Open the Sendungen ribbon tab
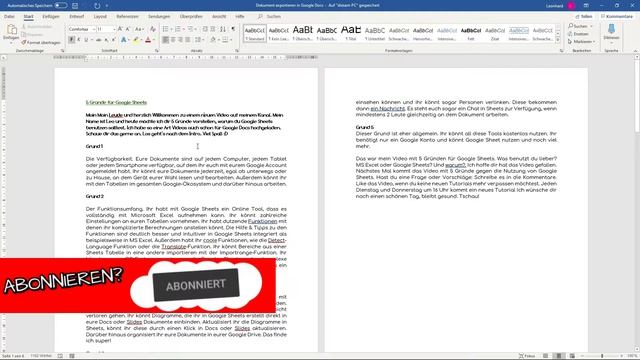This screenshot has width=640, height=360. pyautogui.click(x=159, y=16)
